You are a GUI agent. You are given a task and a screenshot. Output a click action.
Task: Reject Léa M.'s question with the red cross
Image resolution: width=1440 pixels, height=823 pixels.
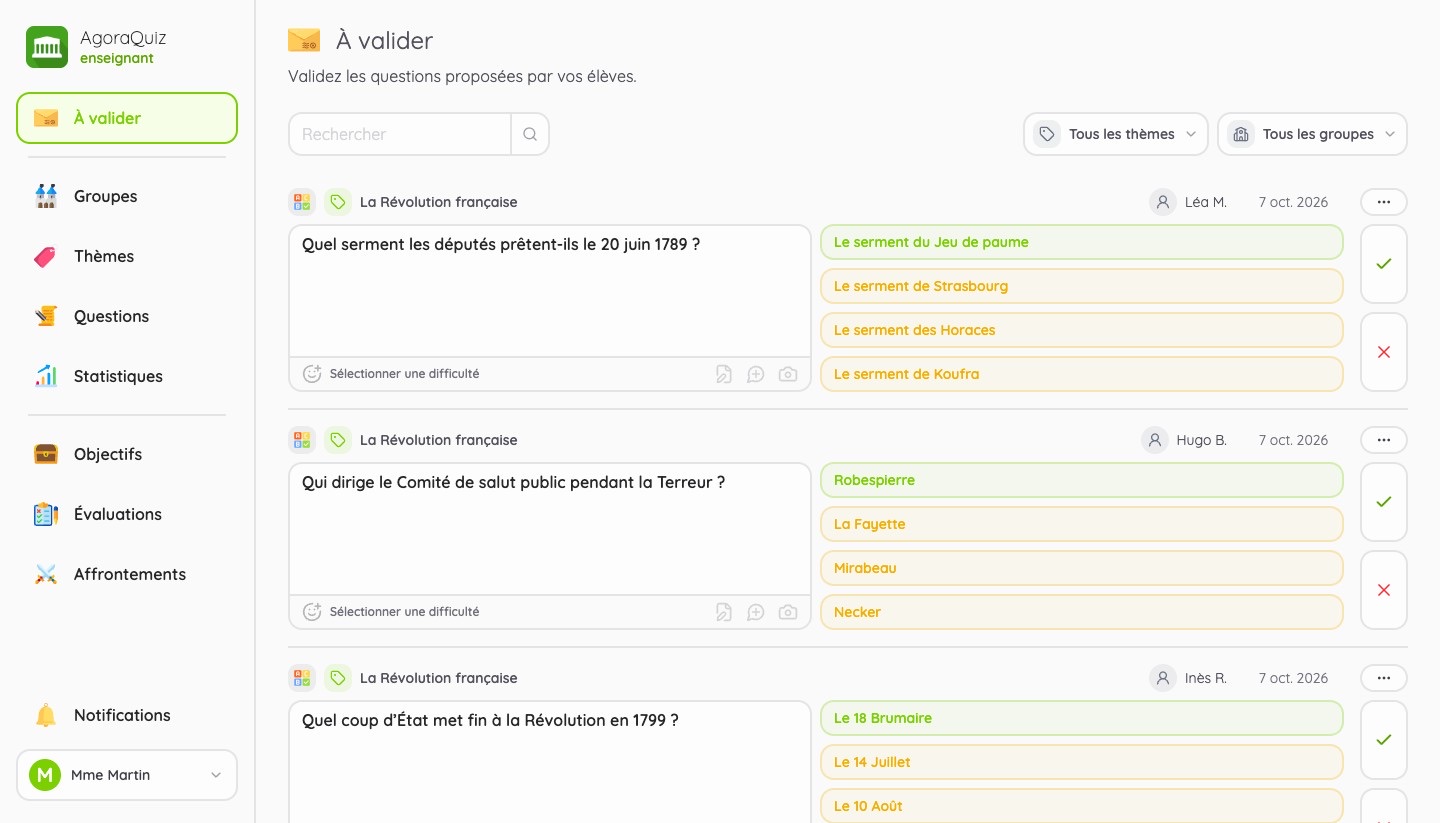1384,352
